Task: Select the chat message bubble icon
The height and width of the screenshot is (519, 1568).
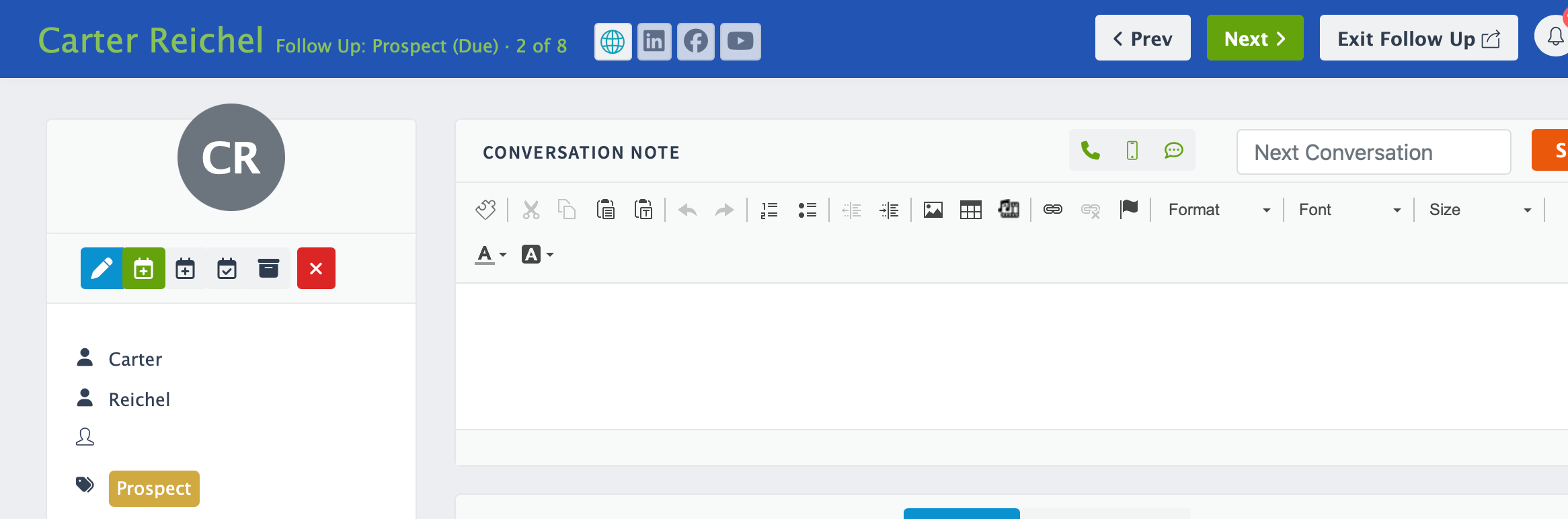Action: pyautogui.click(x=1174, y=151)
